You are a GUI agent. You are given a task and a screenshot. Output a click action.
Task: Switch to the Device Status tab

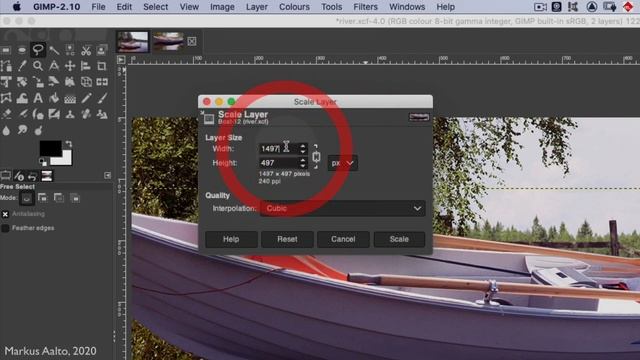tap(19, 176)
